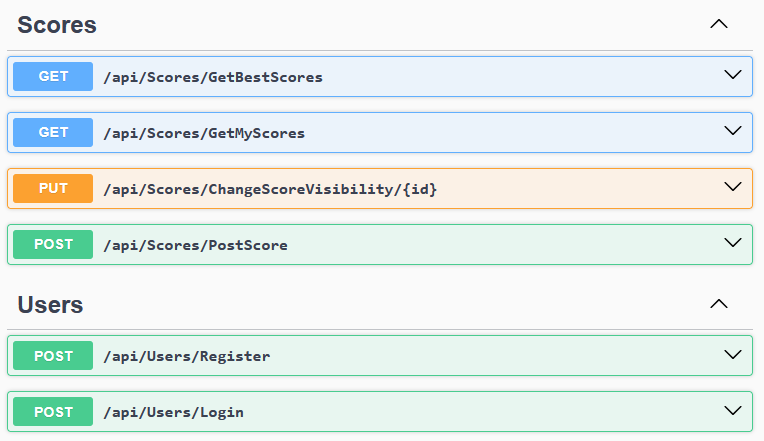764x441 pixels.
Task: Click the chevron icon on Register endpoint
Action: [731, 355]
